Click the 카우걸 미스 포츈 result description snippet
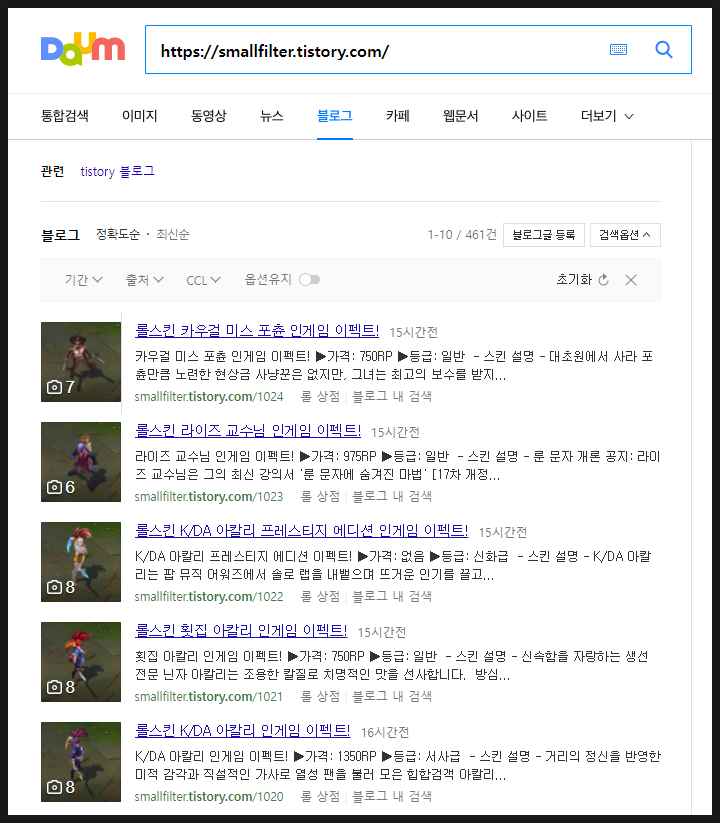This screenshot has height=823, width=720. tap(394, 366)
